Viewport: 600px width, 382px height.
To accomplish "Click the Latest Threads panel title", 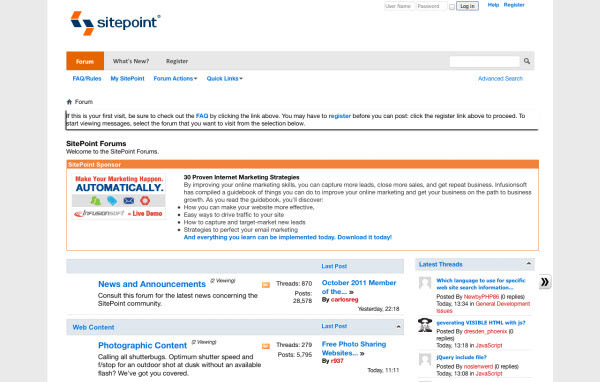I will click(x=440, y=264).
